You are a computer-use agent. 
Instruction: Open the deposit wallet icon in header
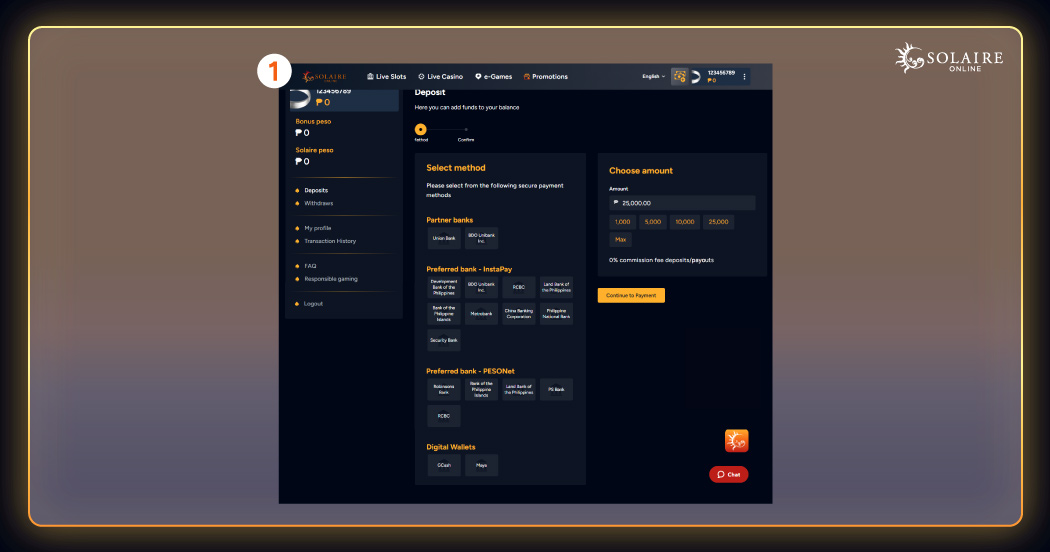point(679,76)
